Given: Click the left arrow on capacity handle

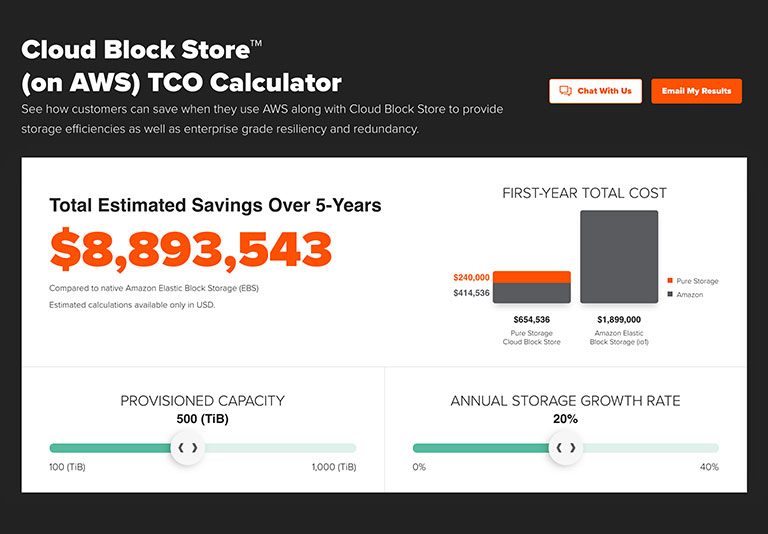Looking at the screenshot, I should click(x=180, y=448).
